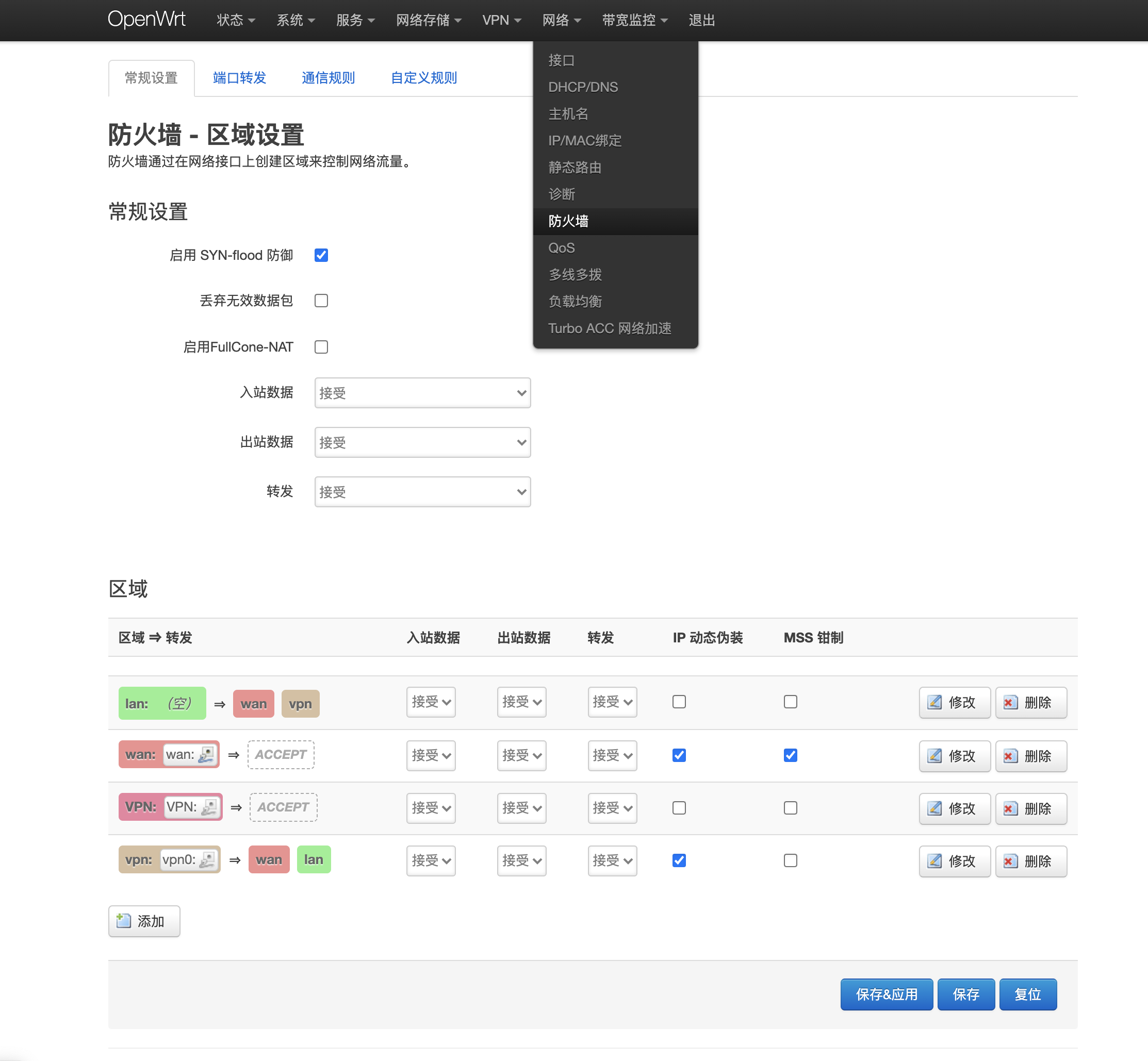Click the delete X icon in wan row

[x=1010, y=756]
